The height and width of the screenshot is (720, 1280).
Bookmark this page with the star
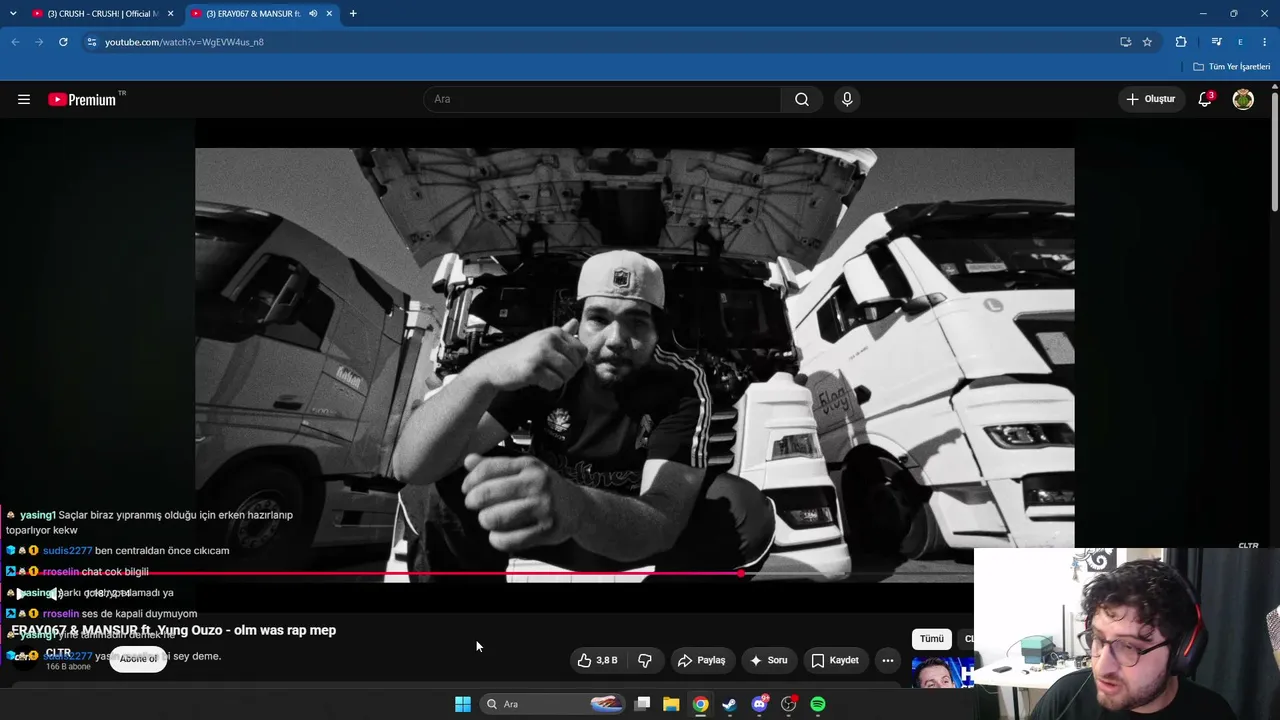click(1147, 42)
